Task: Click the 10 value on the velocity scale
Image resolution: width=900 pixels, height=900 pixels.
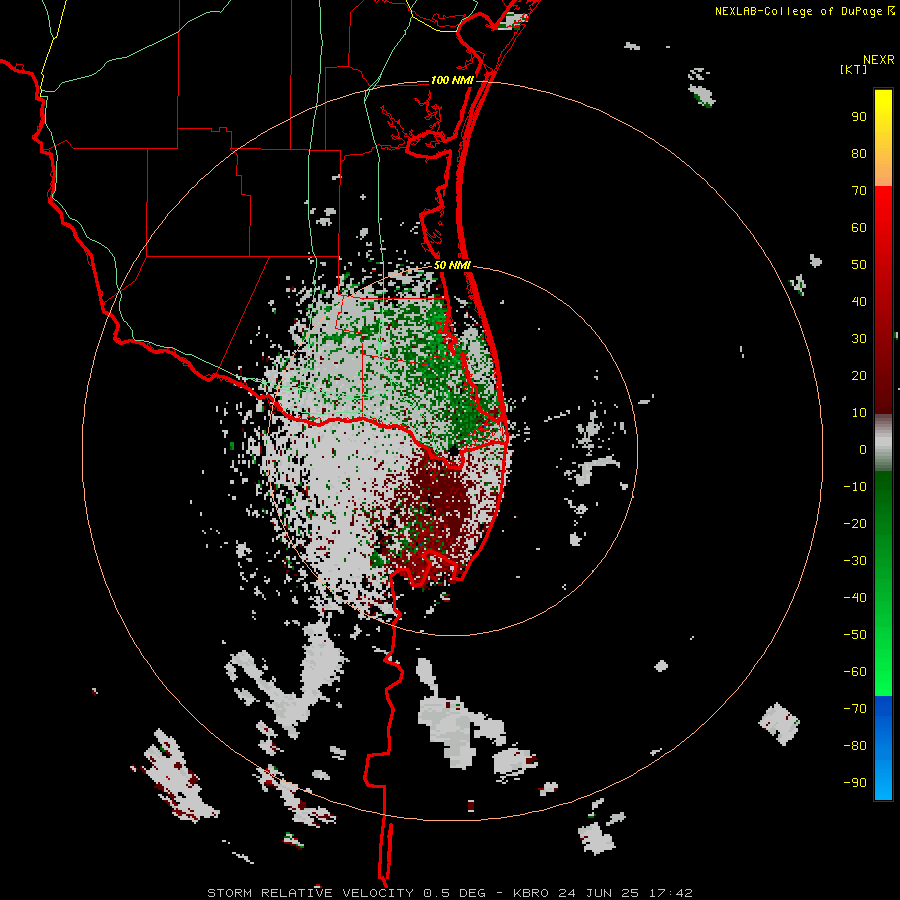Action: pos(859,413)
